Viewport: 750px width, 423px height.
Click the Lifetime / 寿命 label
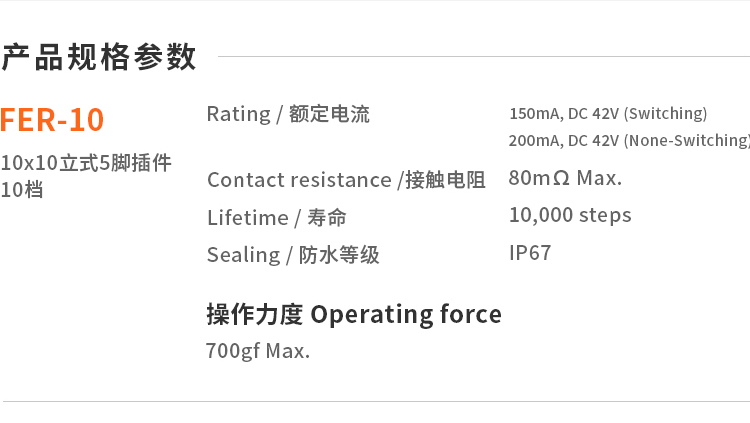(x=277, y=217)
